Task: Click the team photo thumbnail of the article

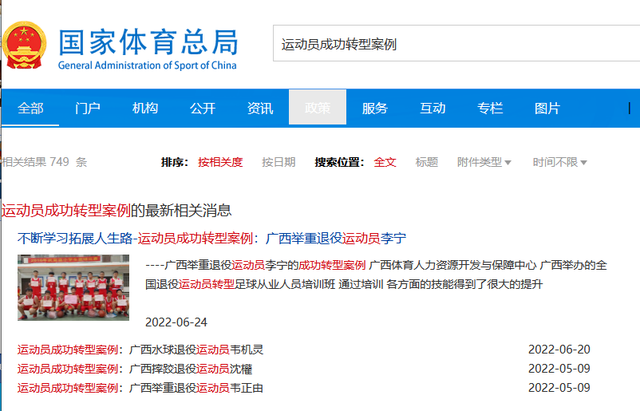Action: (x=73, y=287)
